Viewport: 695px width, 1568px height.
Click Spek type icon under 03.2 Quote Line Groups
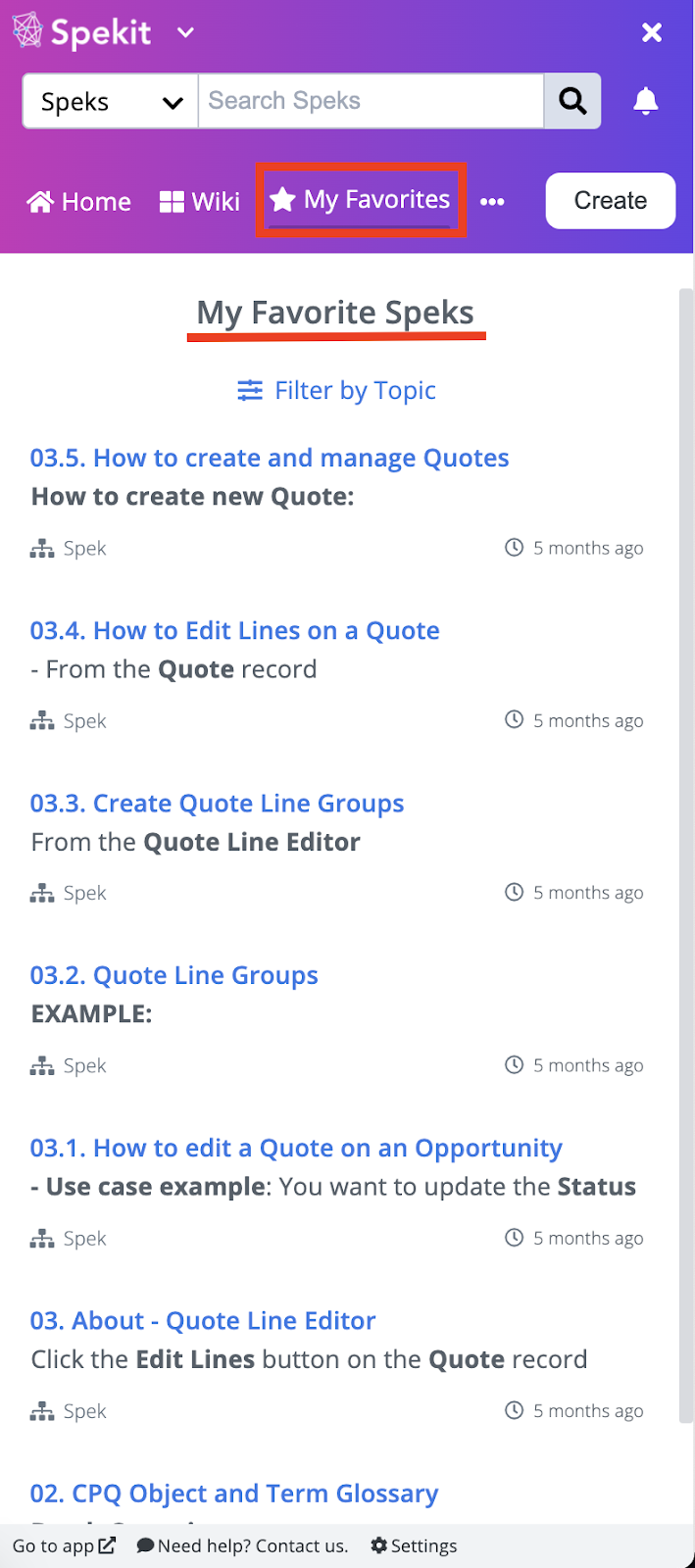(x=42, y=1066)
